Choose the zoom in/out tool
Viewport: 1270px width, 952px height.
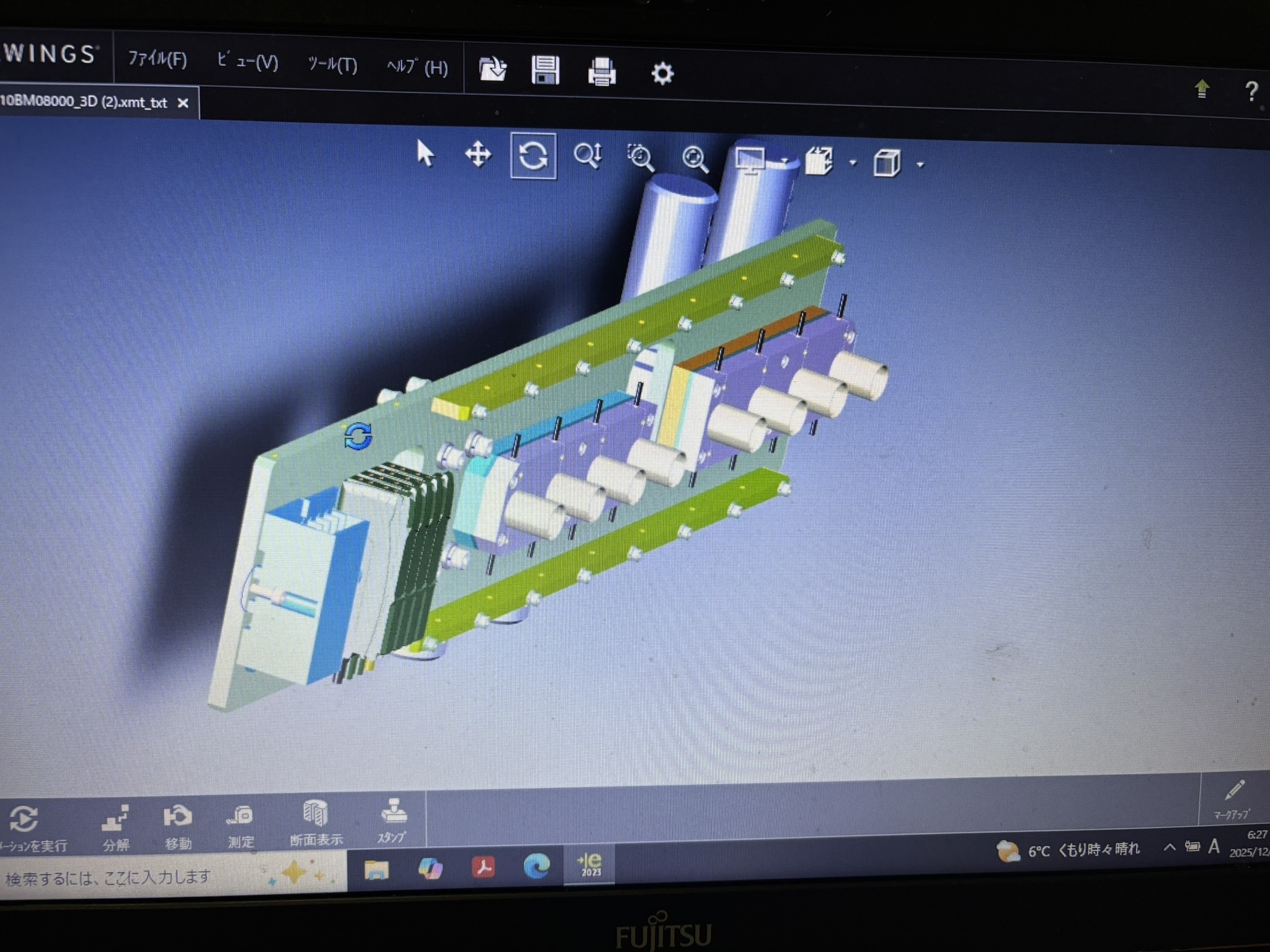587,156
